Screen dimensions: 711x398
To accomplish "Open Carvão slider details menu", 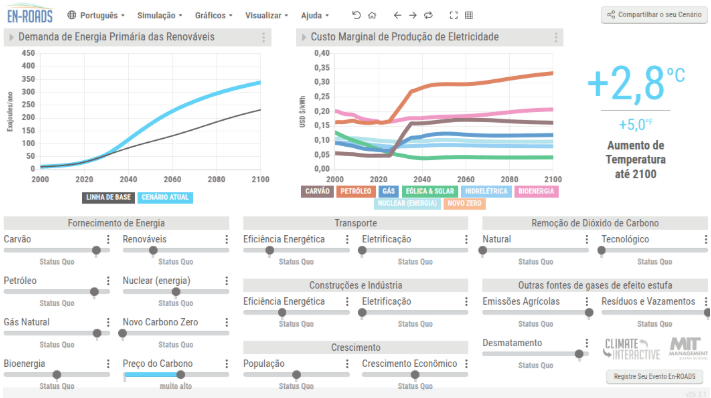I will pos(108,239).
